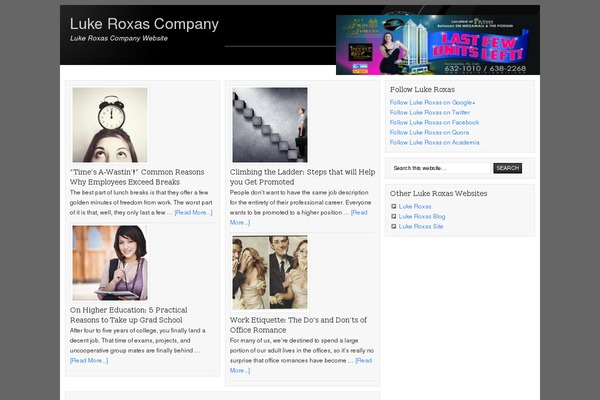Screen dimensions: 600x400
Task: Open the Luke Roxas website link
Action: pyautogui.click(x=415, y=206)
